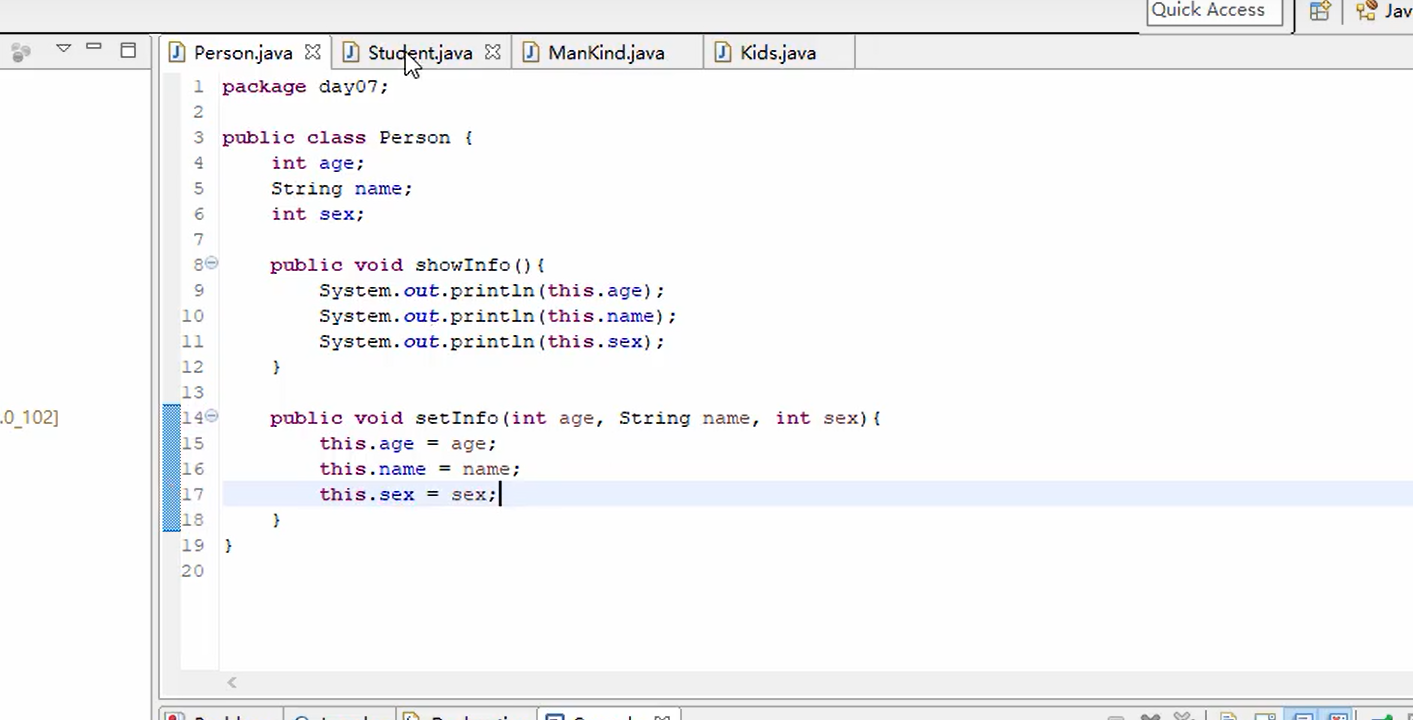The image size is (1413, 720).
Task: Minimize the left side panel
Action: click(x=94, y=47)
